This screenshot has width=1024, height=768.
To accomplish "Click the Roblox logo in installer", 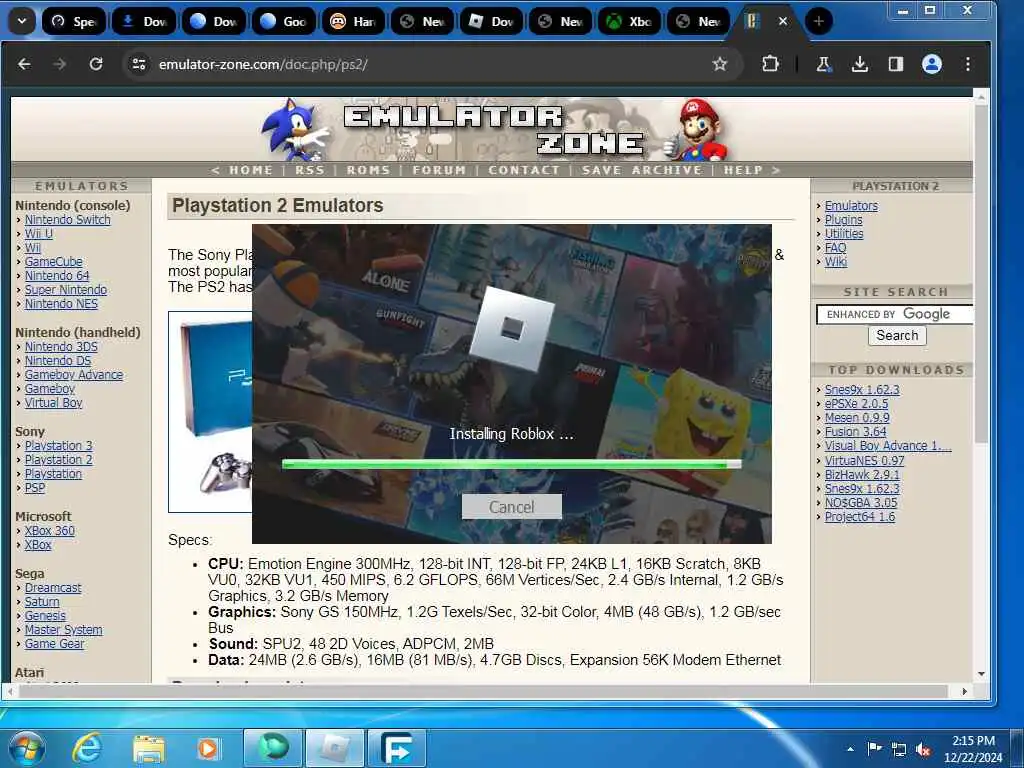I will coord(512,328).
